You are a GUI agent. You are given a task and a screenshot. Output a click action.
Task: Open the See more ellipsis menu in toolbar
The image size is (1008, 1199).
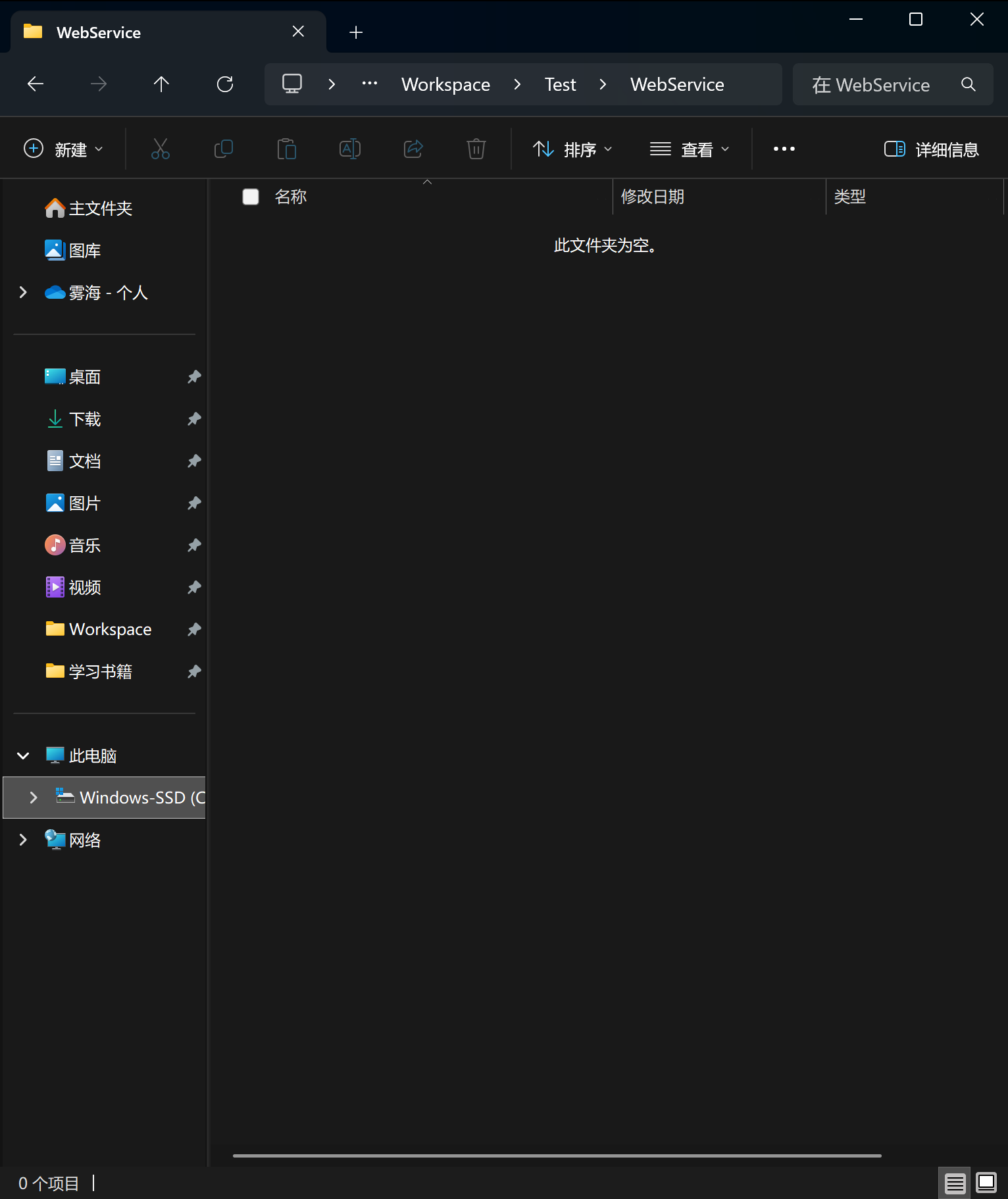point(784,149)
